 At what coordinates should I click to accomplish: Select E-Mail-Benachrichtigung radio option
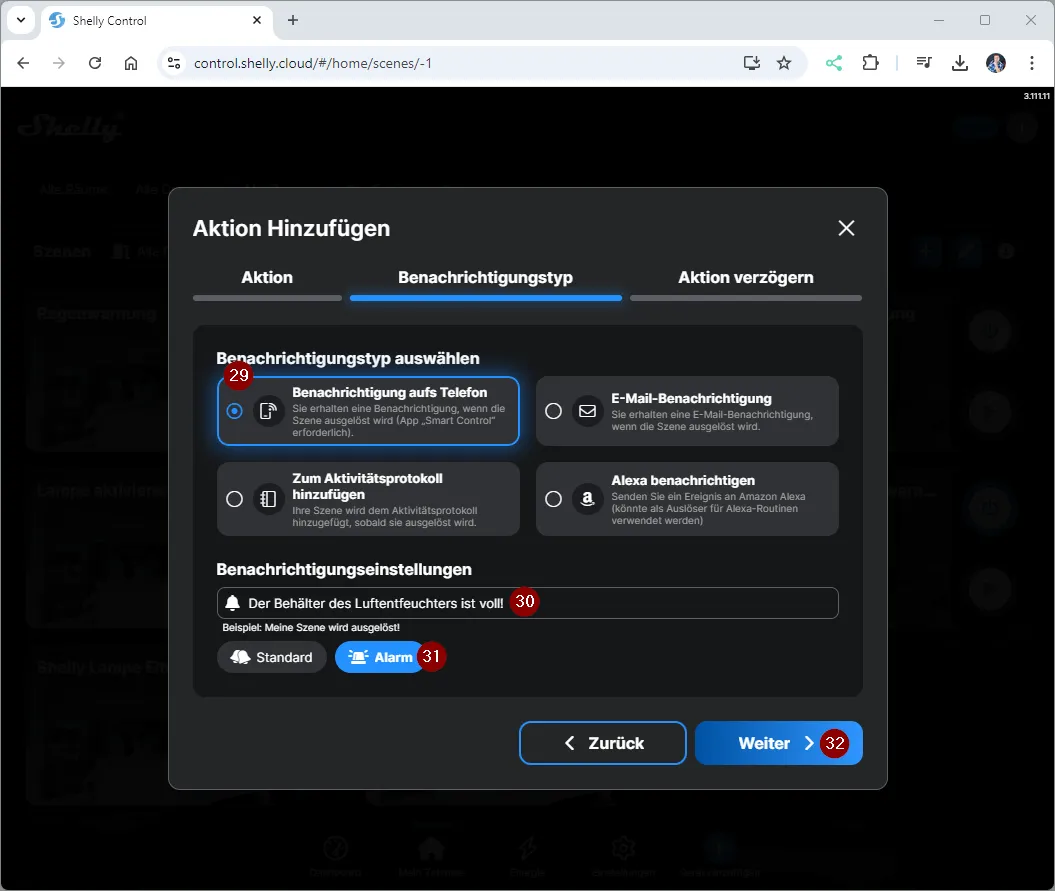(553, 411)
